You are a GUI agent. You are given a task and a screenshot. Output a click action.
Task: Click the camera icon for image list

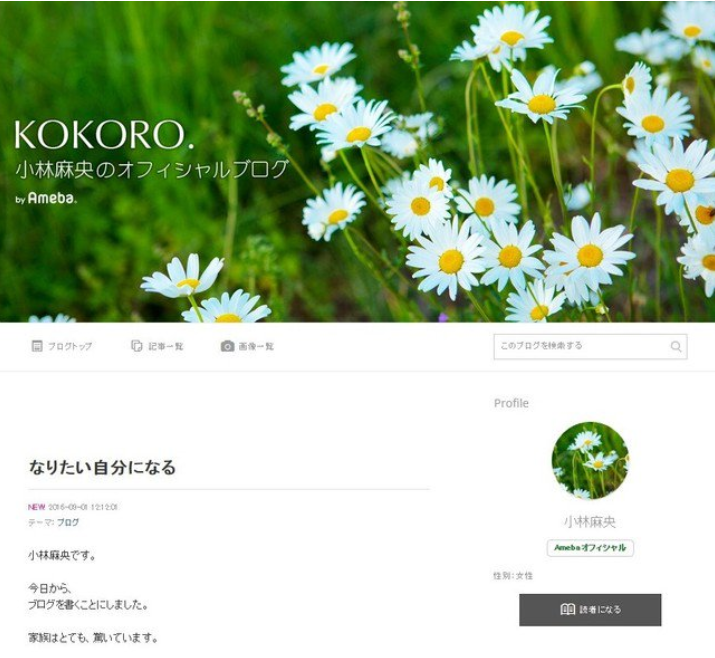tap(227, 346)
